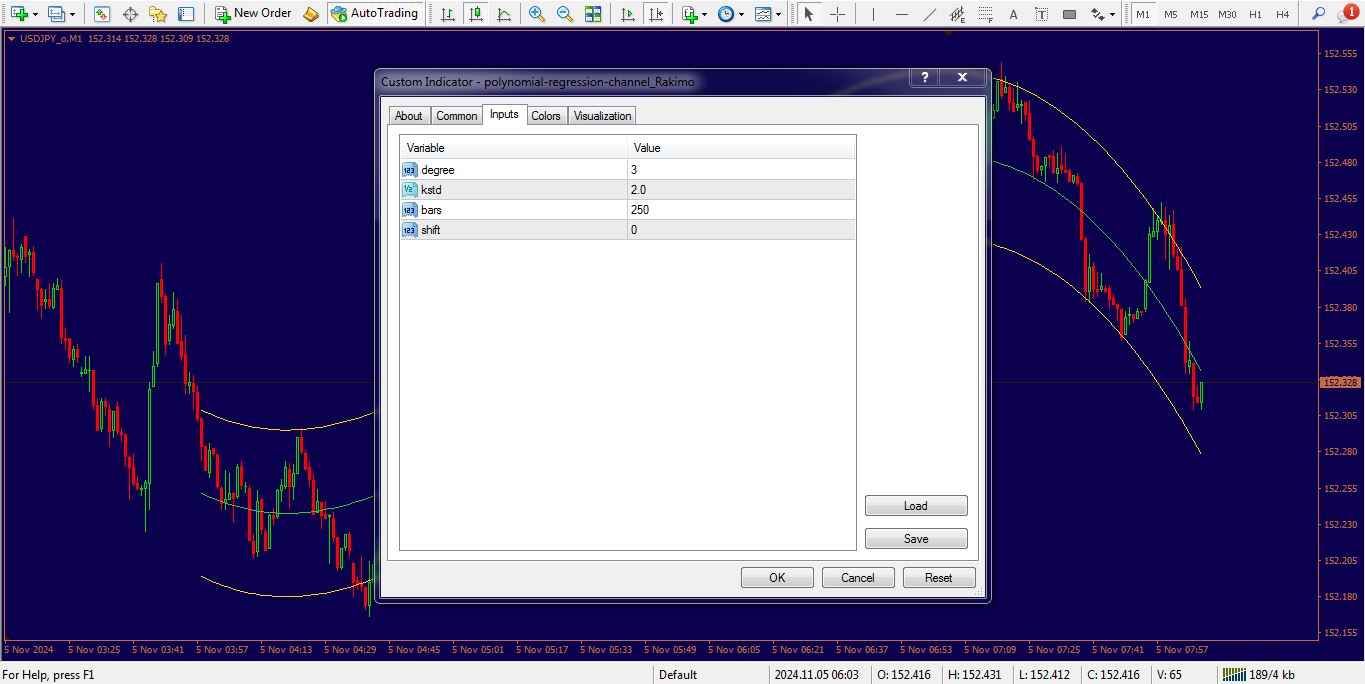
Task: Click the Reset button
Action: (x=939, y=578)
